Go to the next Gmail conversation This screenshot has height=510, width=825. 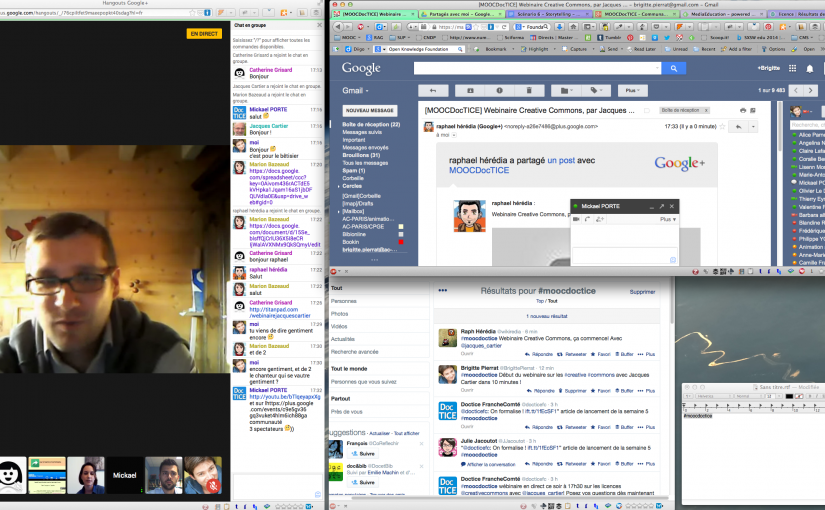tap(811, 91)
